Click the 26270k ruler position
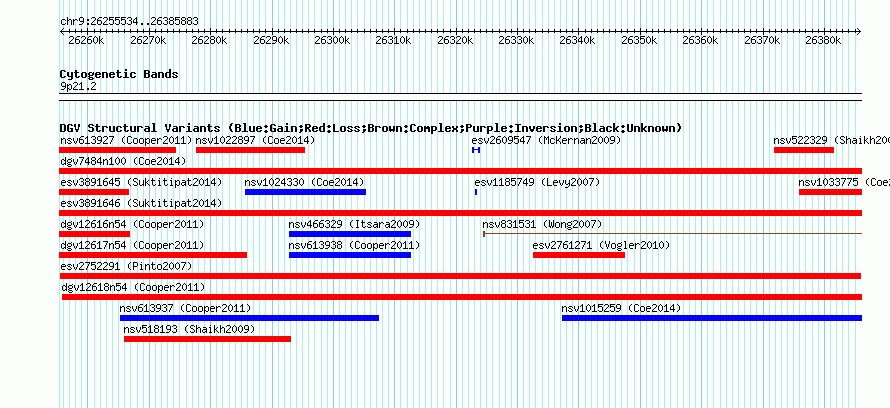Viewport: 890px width, 408px height. [148, 40]
